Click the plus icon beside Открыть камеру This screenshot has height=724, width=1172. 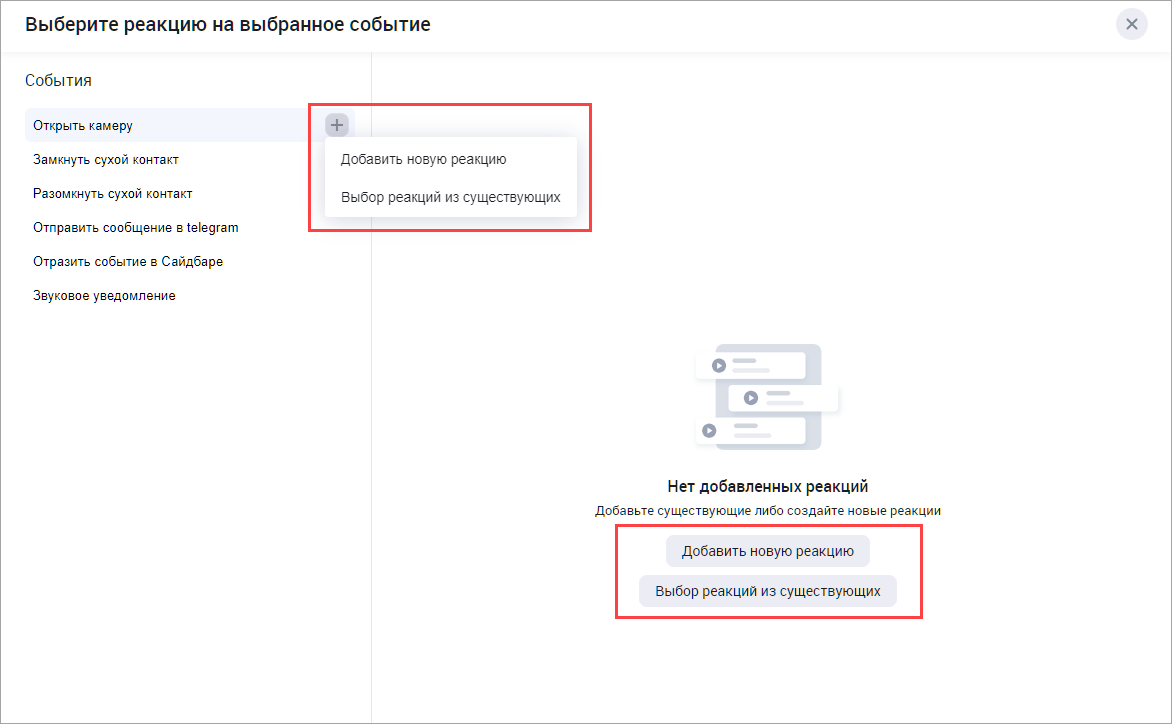337,125
